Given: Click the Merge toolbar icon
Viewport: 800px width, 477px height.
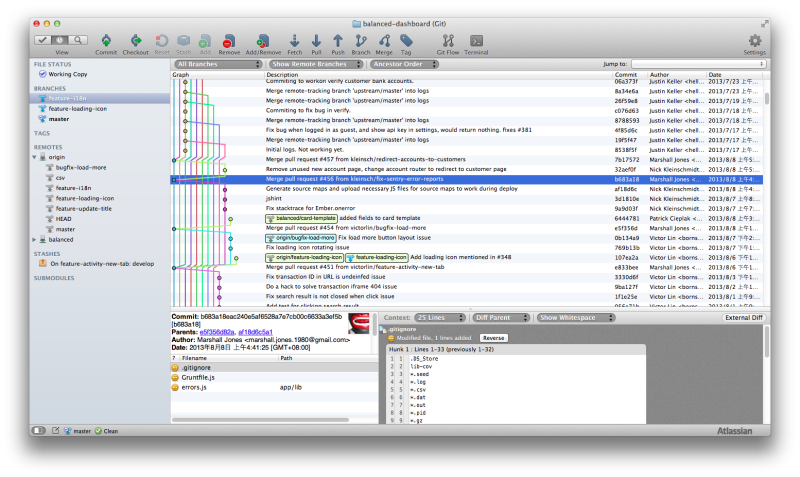Looking at the screenshot, I should [x=384, y=41].
